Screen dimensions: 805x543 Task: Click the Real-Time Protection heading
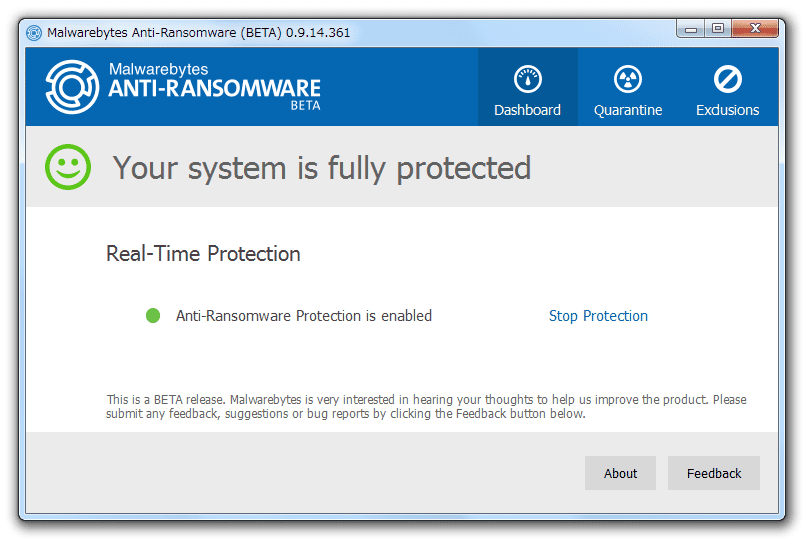[x=203, y=254]
